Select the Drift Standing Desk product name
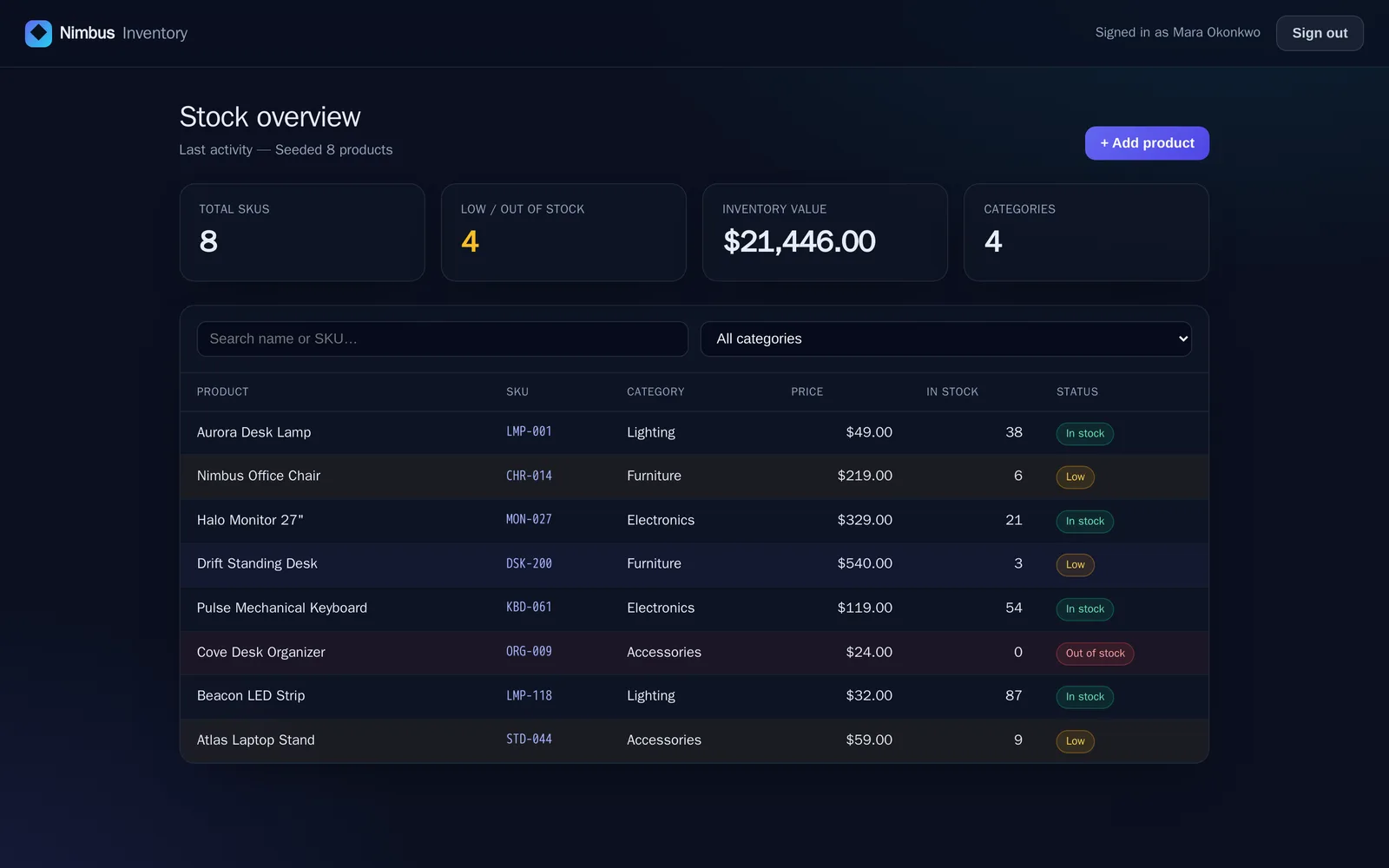Viewport: 1389px width, 868px height. [x=257, y=563]
